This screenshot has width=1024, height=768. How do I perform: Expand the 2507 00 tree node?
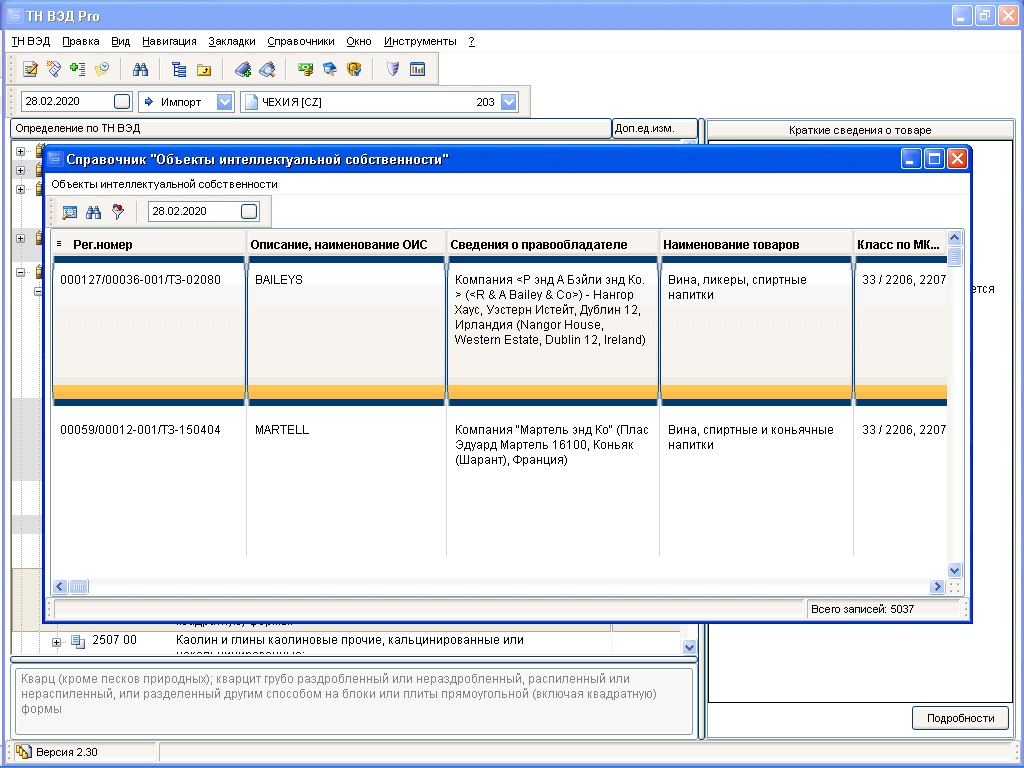[57, 643]
